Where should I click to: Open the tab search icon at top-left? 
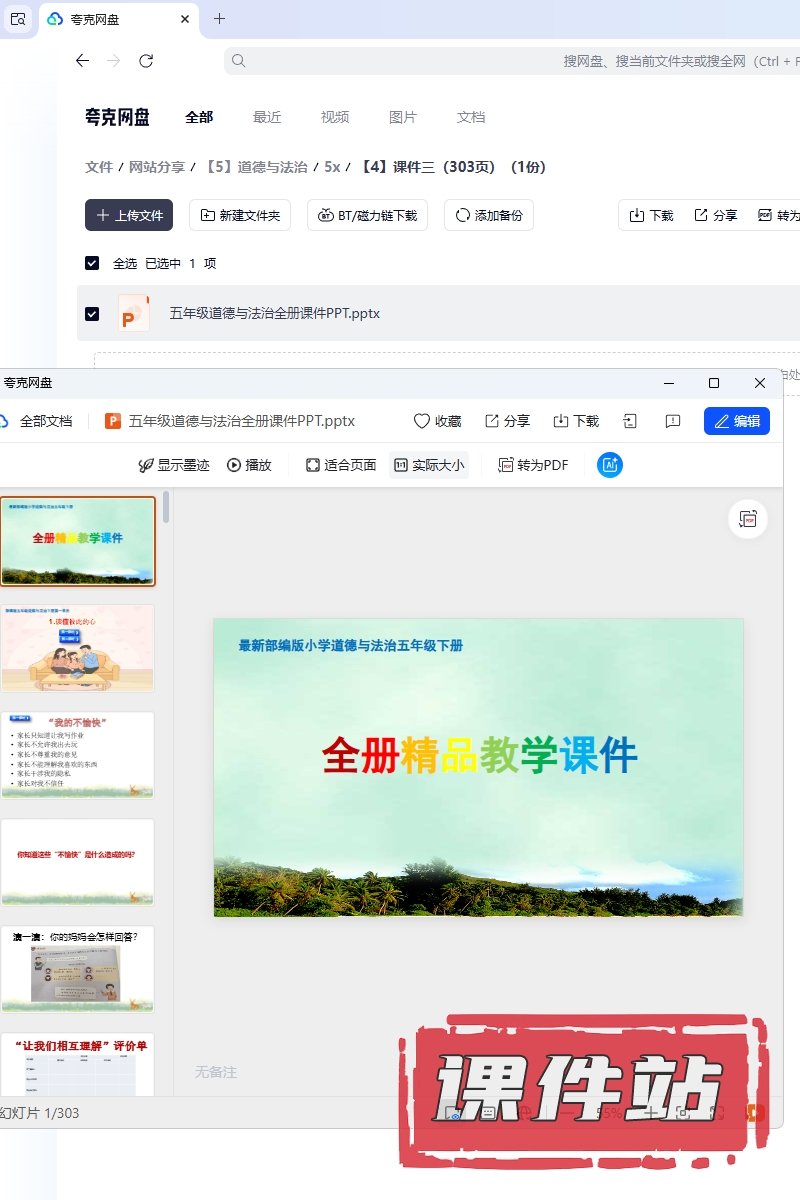coord(18,19)
